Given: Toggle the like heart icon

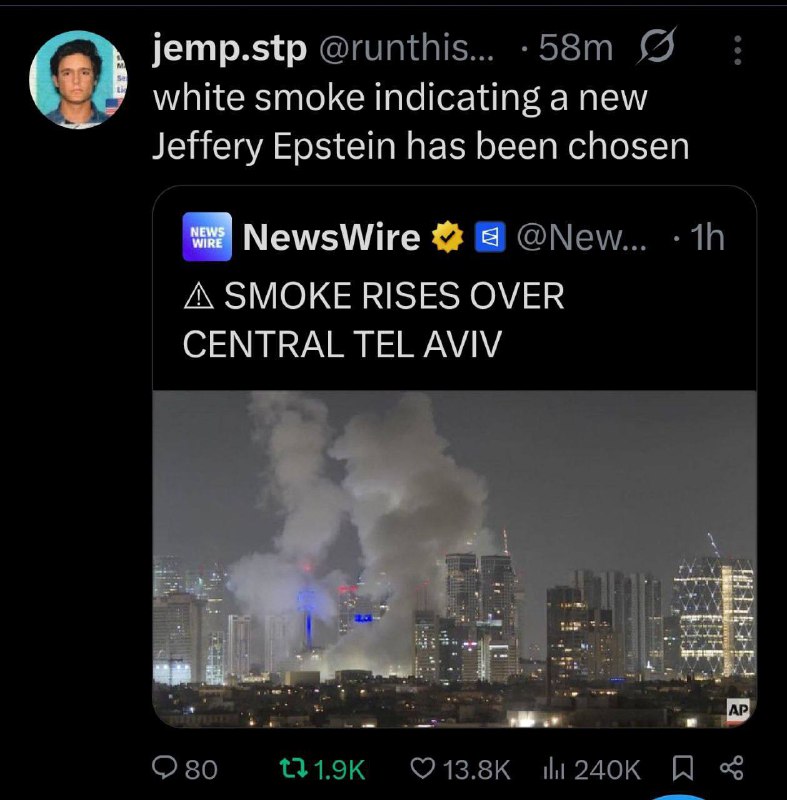Looking at the screenshot, I should coord(423,768).
